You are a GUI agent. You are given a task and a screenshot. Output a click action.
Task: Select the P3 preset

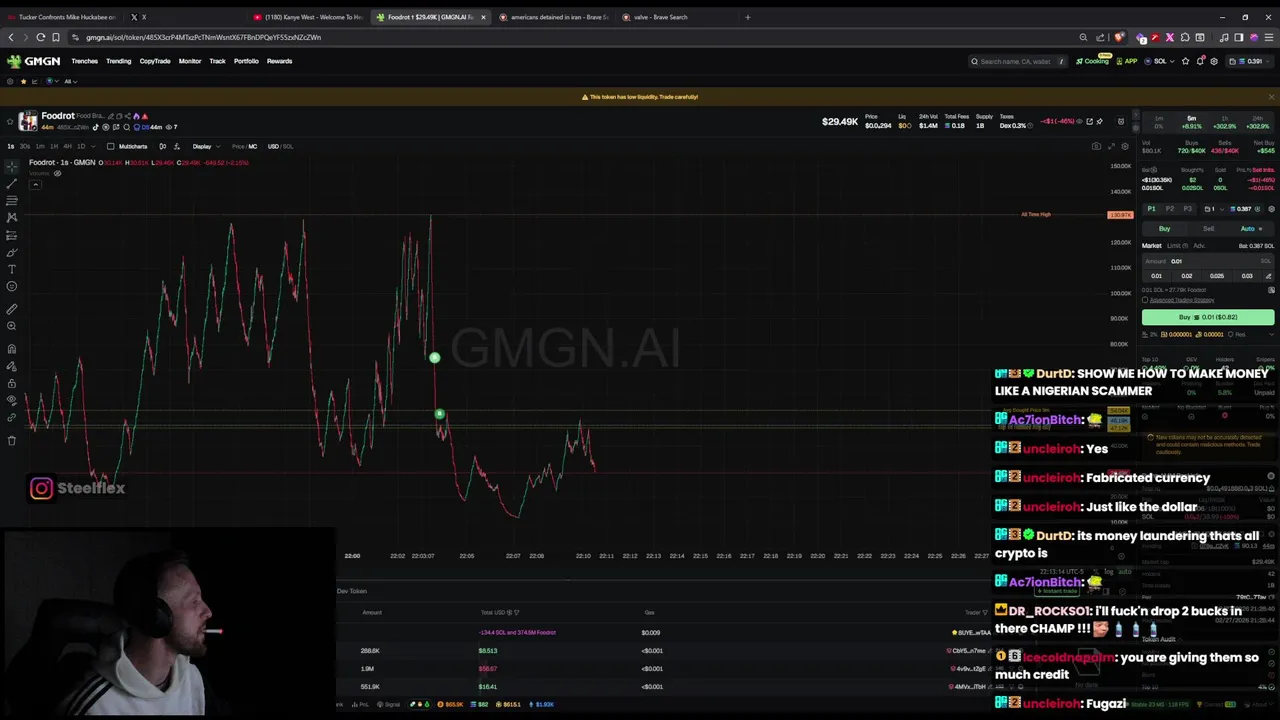click(1187, 209)
